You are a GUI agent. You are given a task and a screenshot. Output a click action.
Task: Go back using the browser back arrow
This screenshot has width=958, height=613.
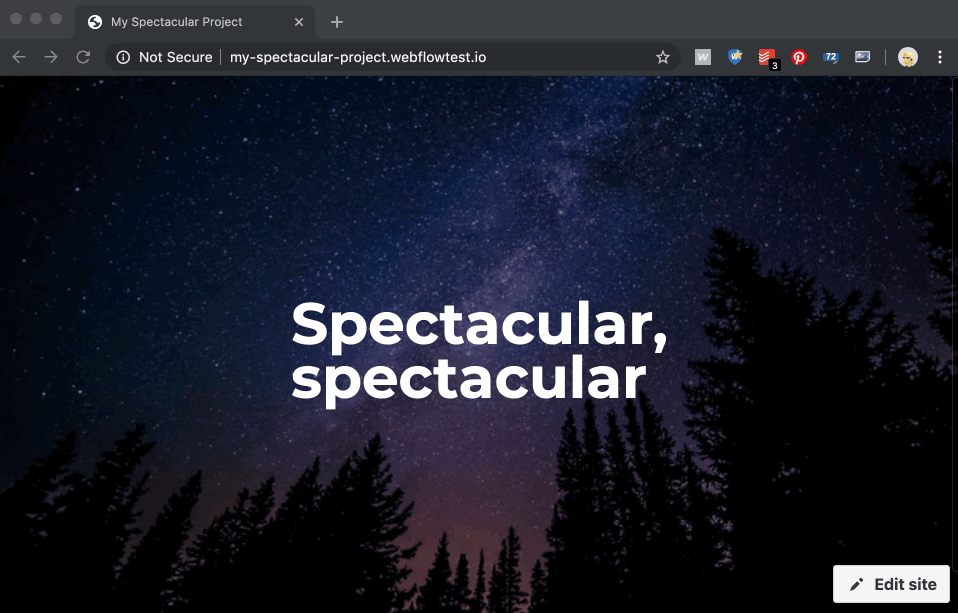pos(19,57)
